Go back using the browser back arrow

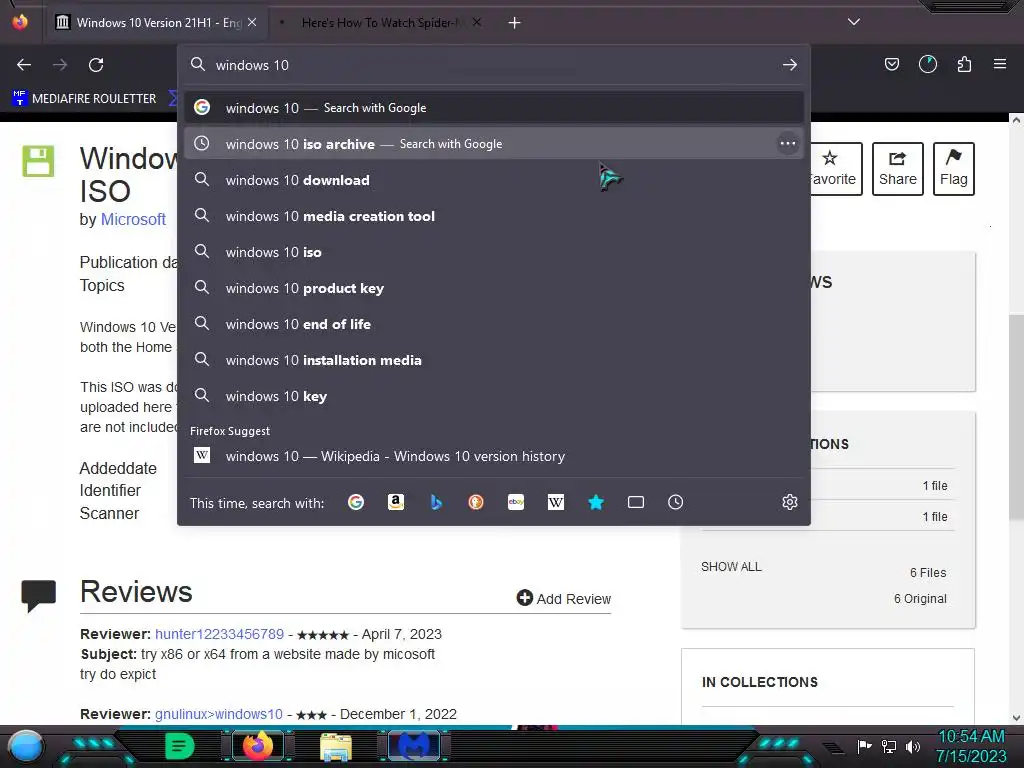[24, 65]
